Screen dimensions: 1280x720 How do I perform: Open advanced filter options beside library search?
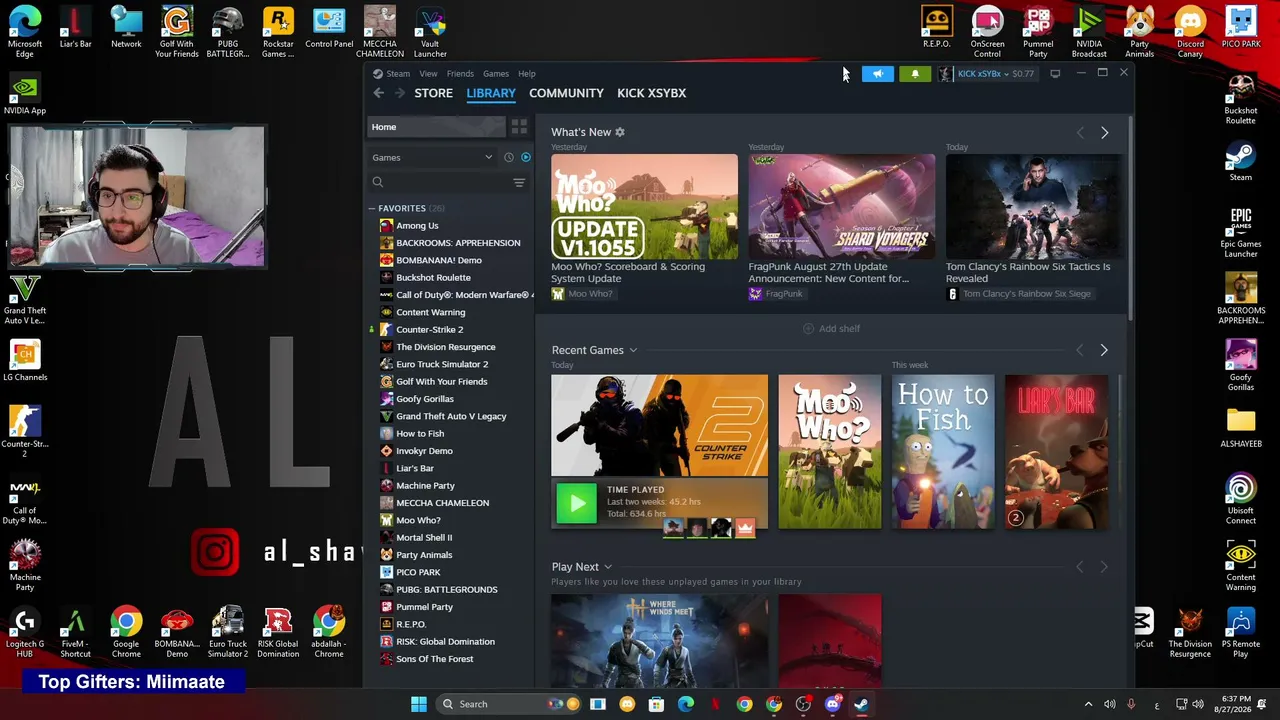[519, 182]
